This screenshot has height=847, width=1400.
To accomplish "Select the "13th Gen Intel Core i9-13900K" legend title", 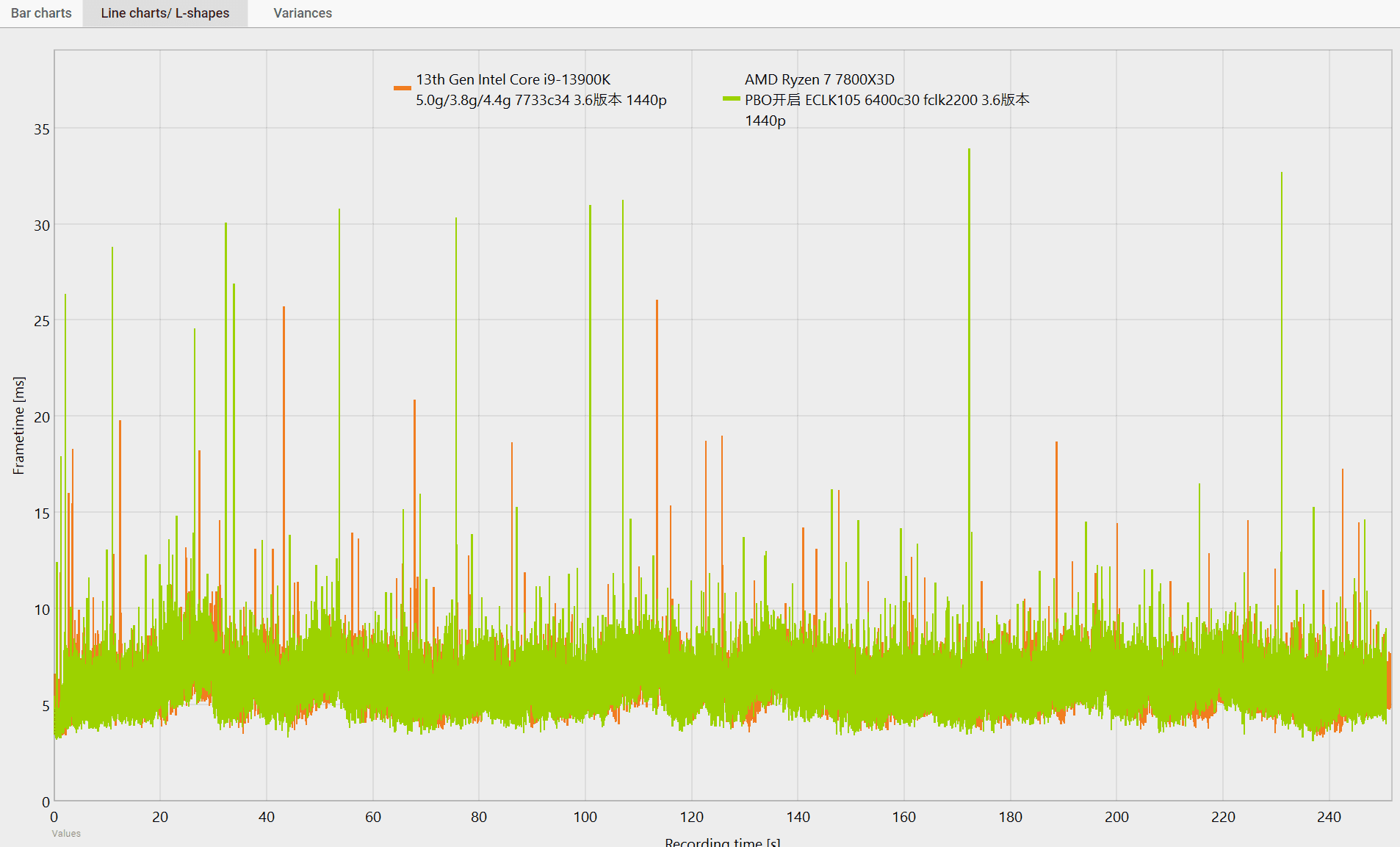I will coord(513,79).
